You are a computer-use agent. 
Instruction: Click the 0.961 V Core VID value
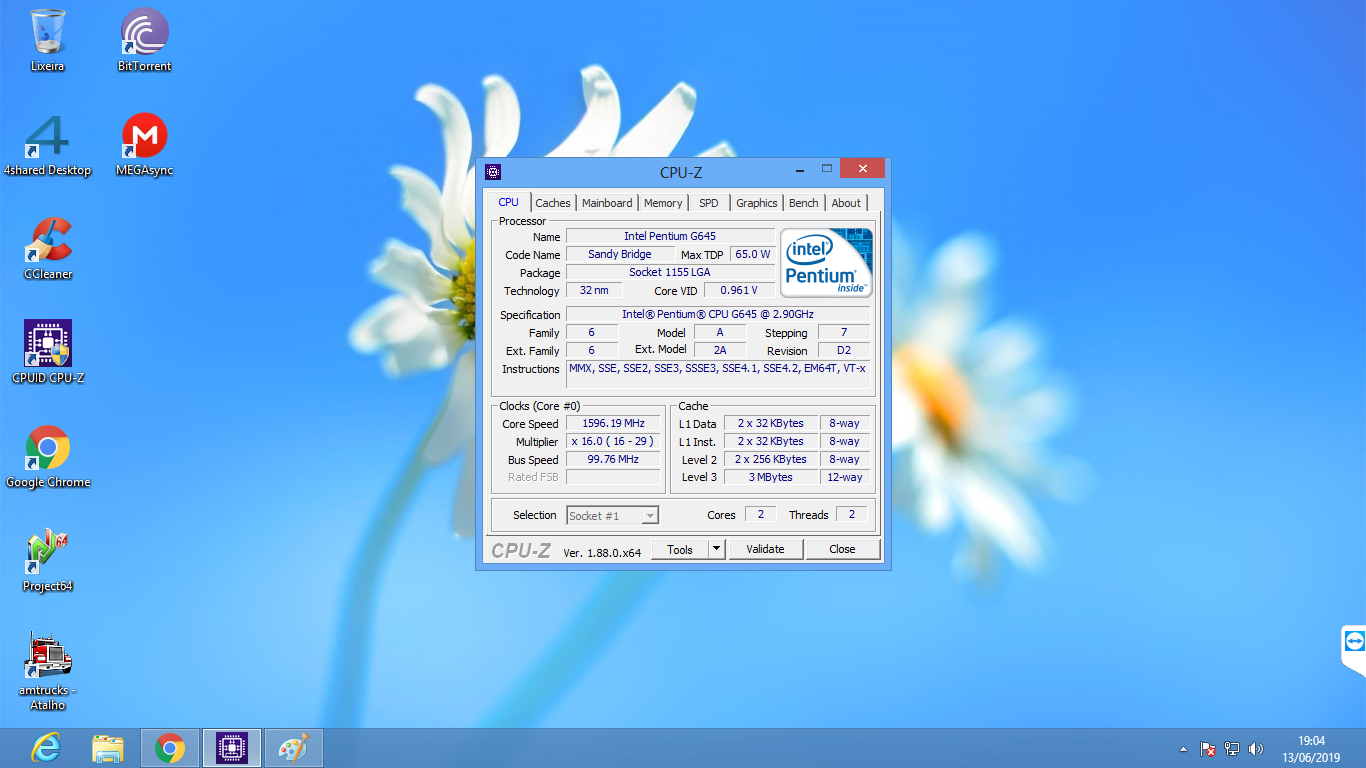coord(739,290)
